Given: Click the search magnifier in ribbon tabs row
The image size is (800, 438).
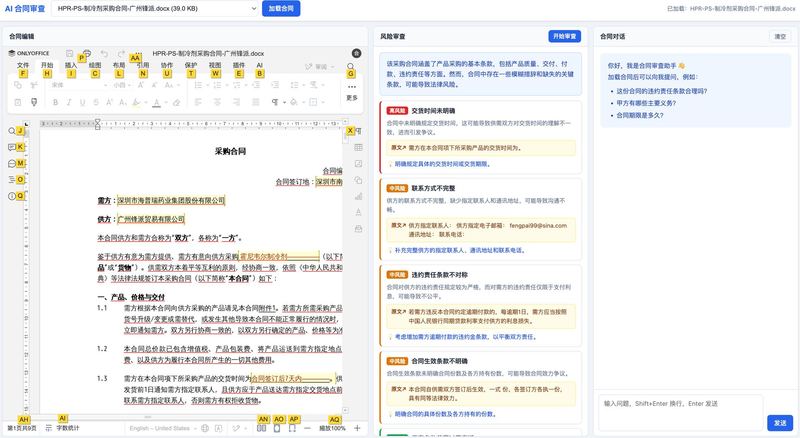Looking at the screenshot, I should coord(351,66).
